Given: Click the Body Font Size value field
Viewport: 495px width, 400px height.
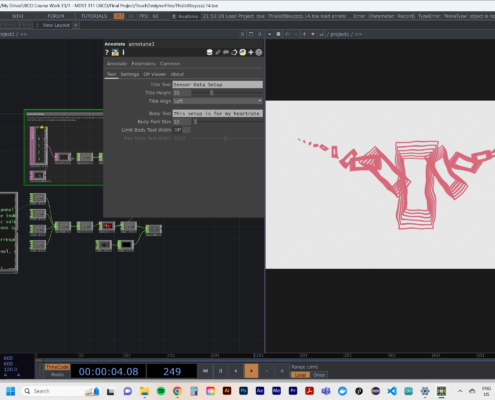Looking at the screenshot, I should 182,122.
